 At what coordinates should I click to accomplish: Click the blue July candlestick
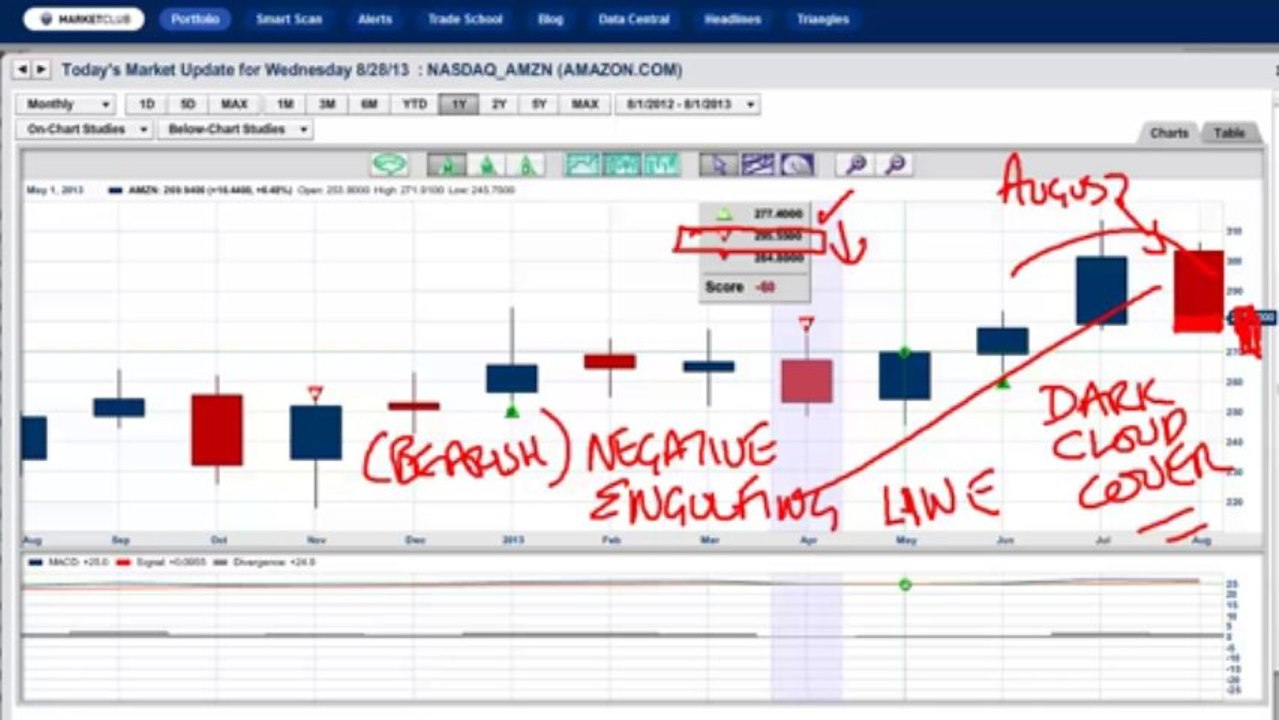pyautogui.click(x=1101, y=290)
